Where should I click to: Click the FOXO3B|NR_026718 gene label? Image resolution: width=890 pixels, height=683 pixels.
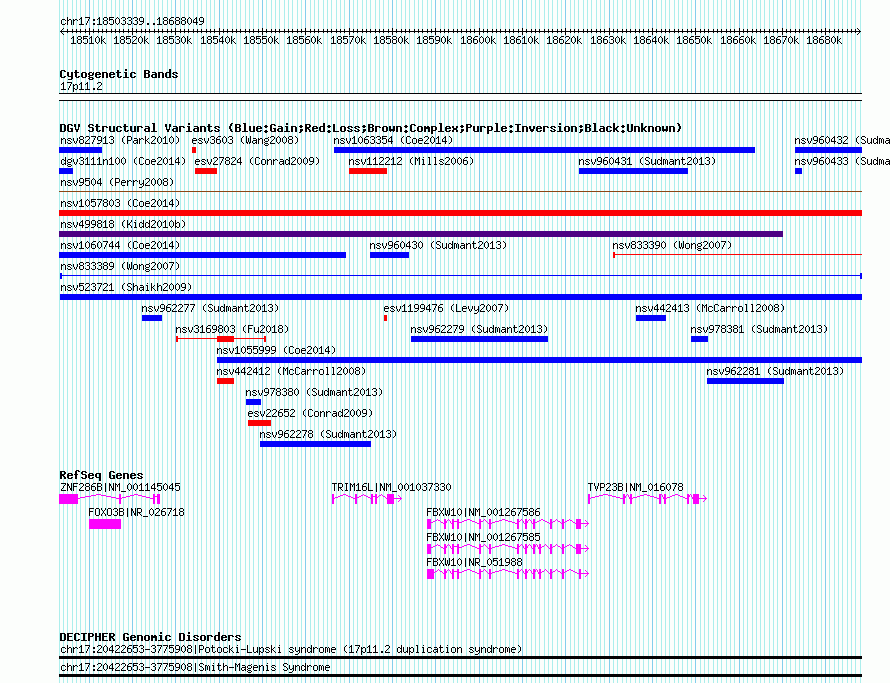[136, 512]
